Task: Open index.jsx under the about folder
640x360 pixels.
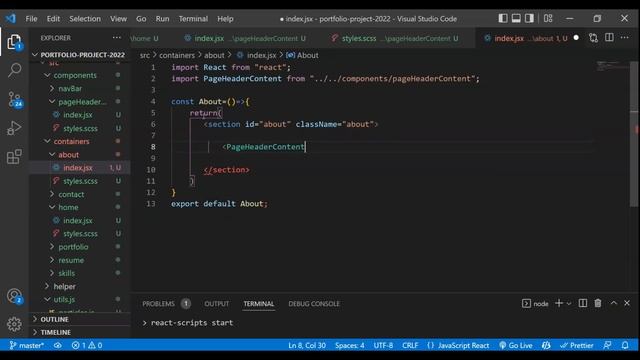Action: [x=78, y=168]
